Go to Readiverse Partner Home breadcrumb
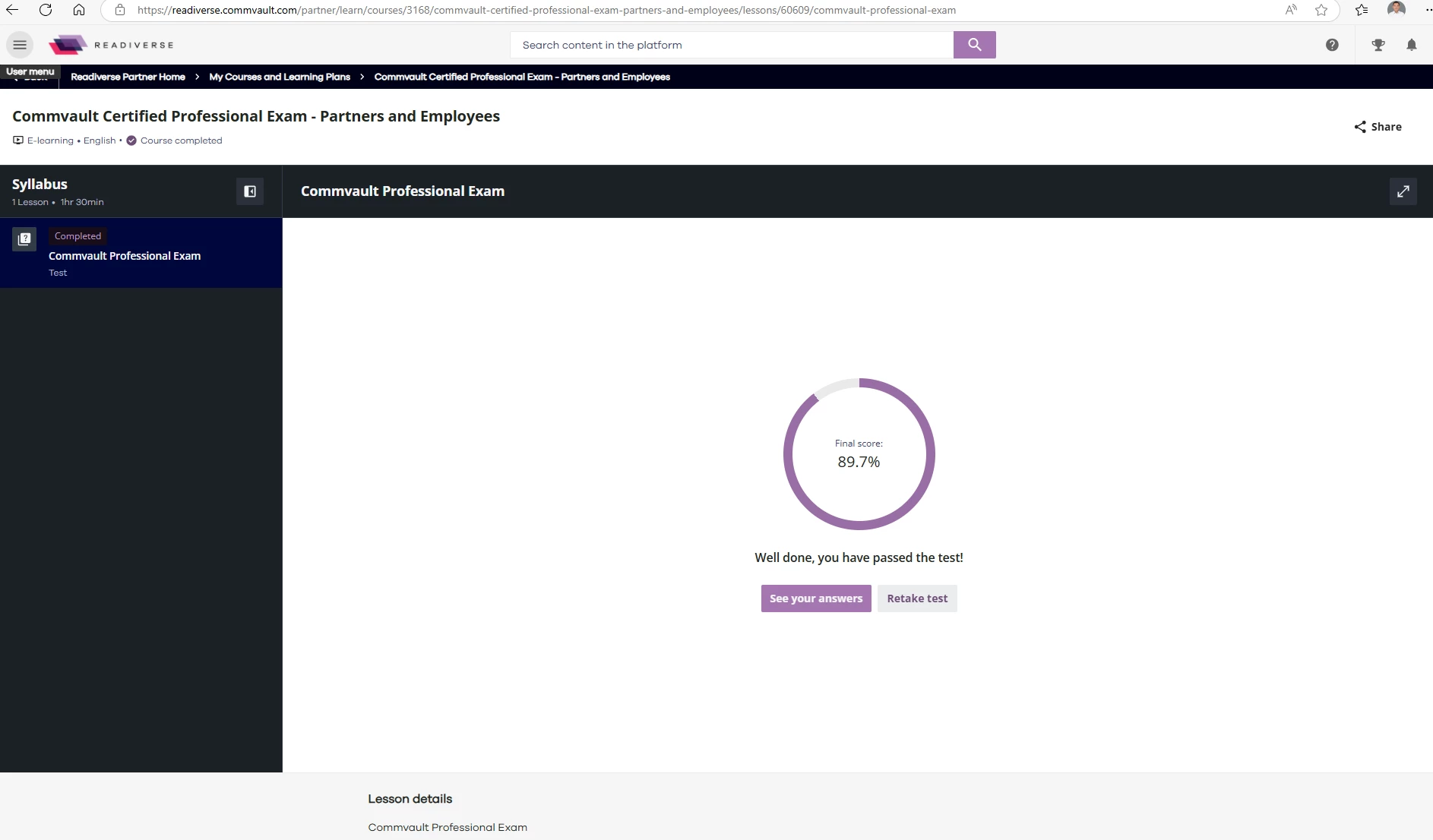 click(x=128, y=77)
